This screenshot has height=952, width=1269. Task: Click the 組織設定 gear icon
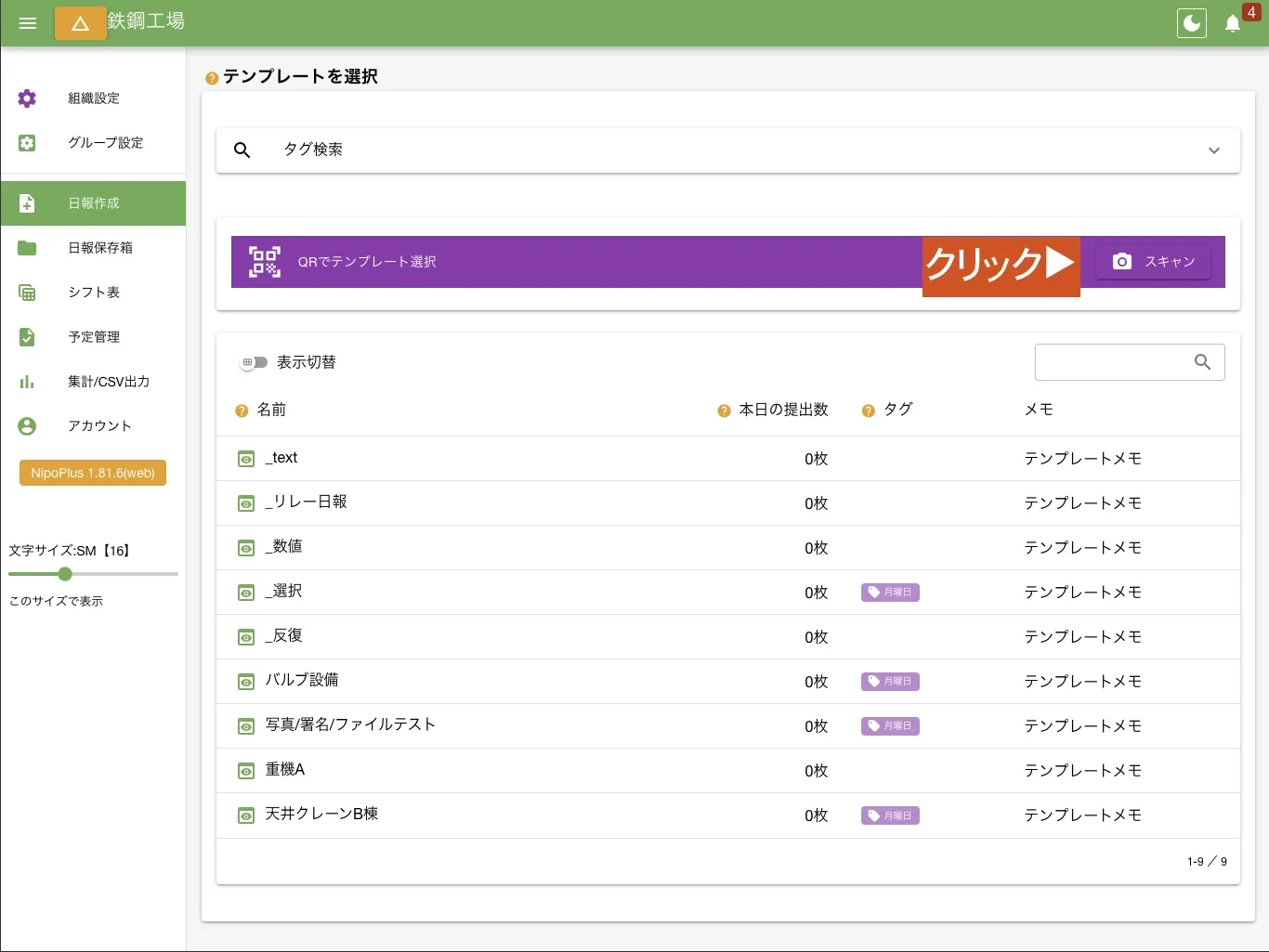[27, 98]
